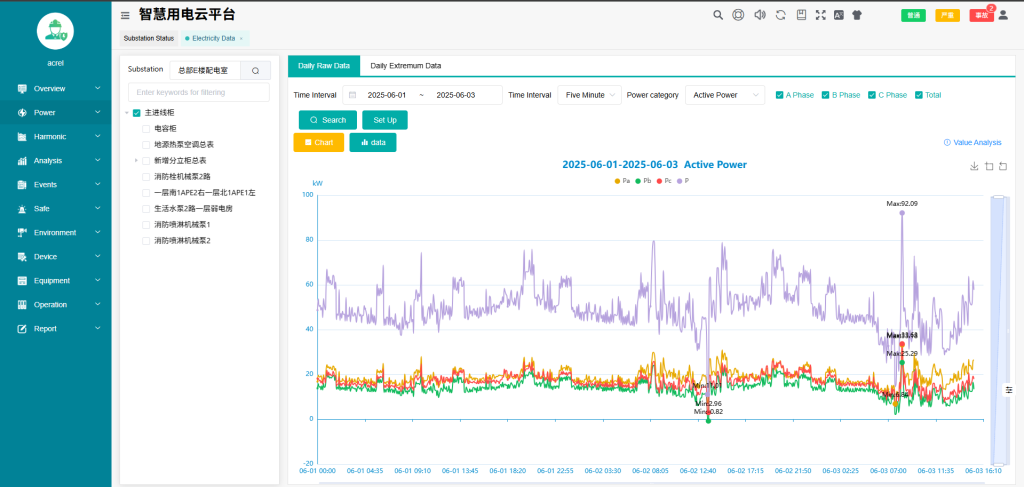Click the vertical zoom slider beside chart
Screen dimensions: 1024x487
click(997, 330)
